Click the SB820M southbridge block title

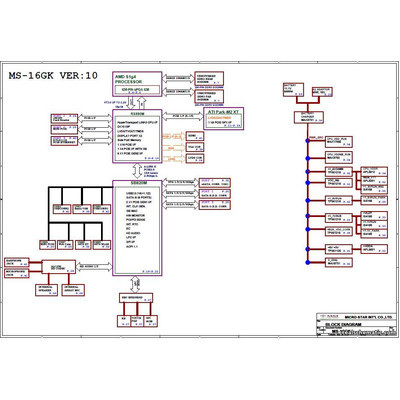tap(137, 183)
